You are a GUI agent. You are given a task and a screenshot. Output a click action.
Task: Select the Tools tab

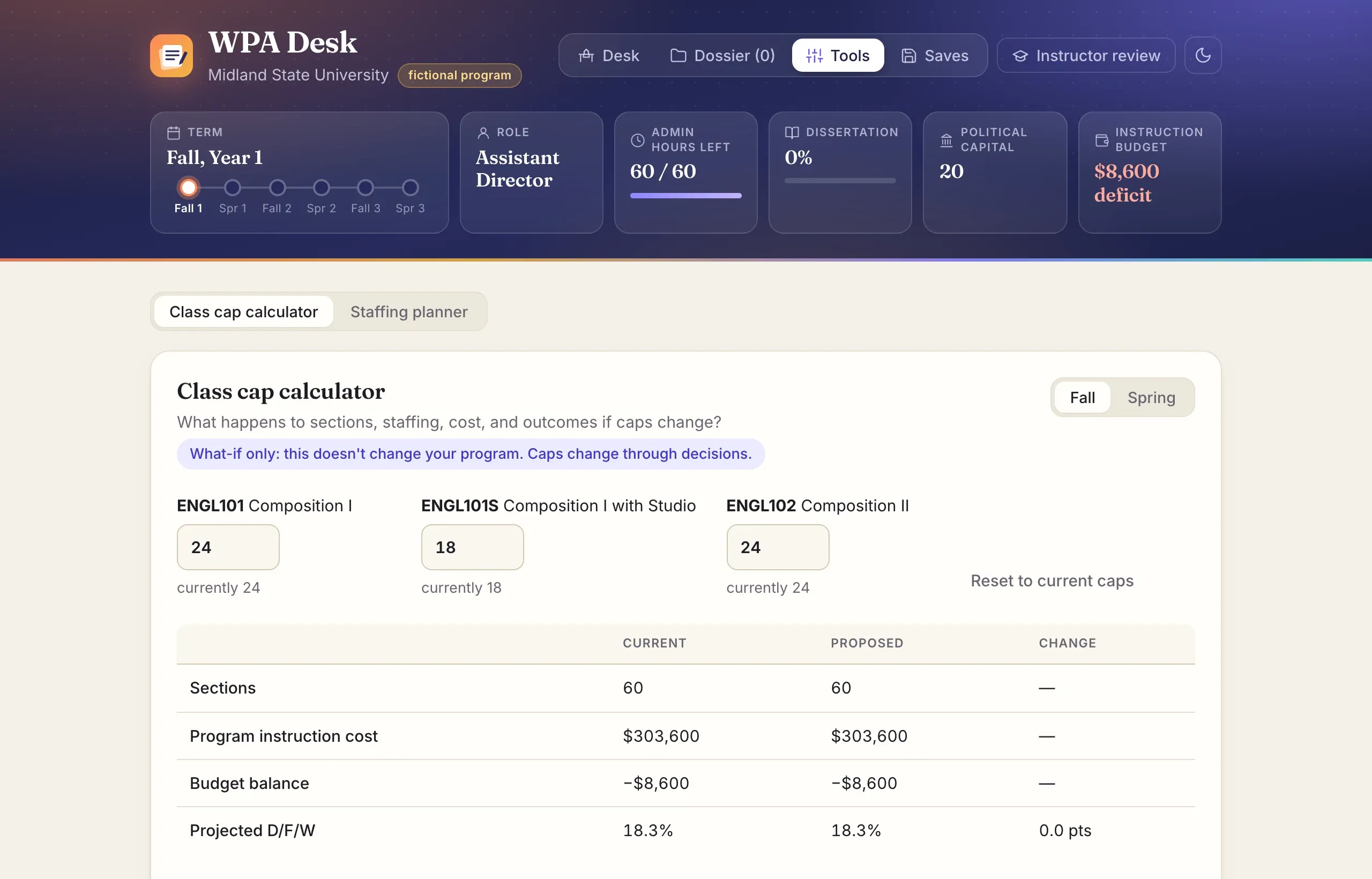coord(838,55)
